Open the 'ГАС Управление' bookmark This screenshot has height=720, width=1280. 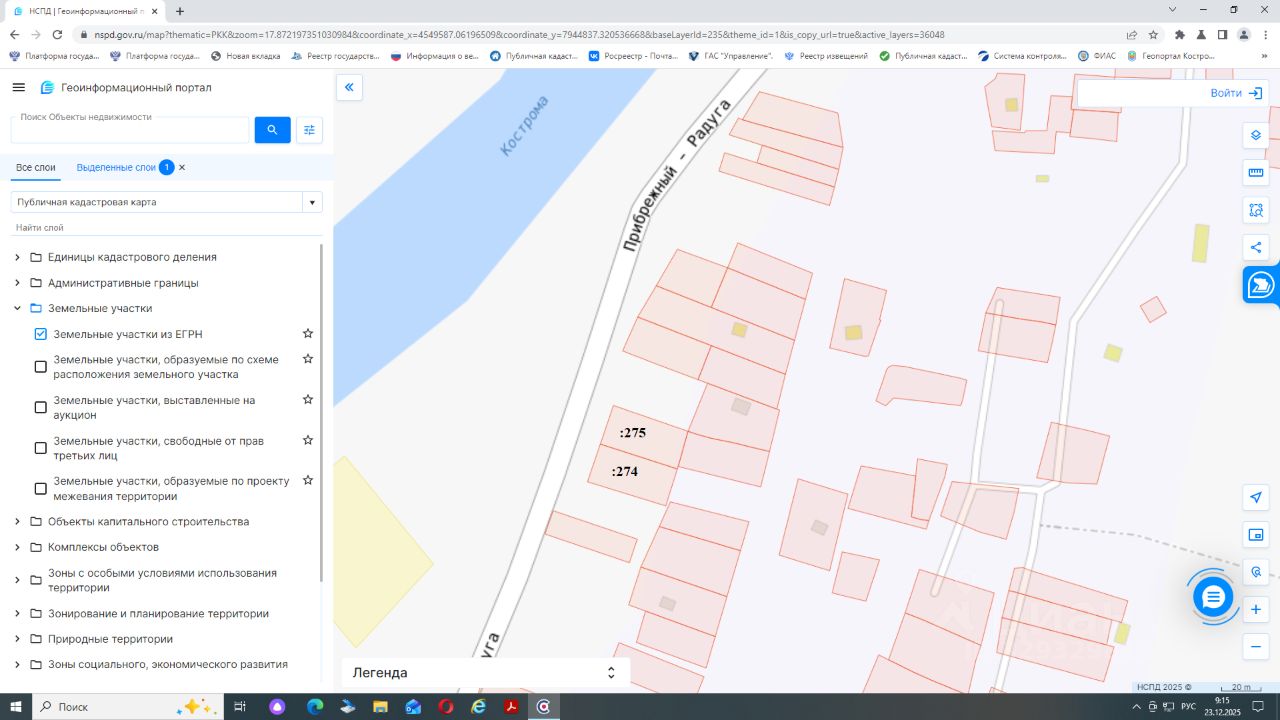(x=731, y=56)
